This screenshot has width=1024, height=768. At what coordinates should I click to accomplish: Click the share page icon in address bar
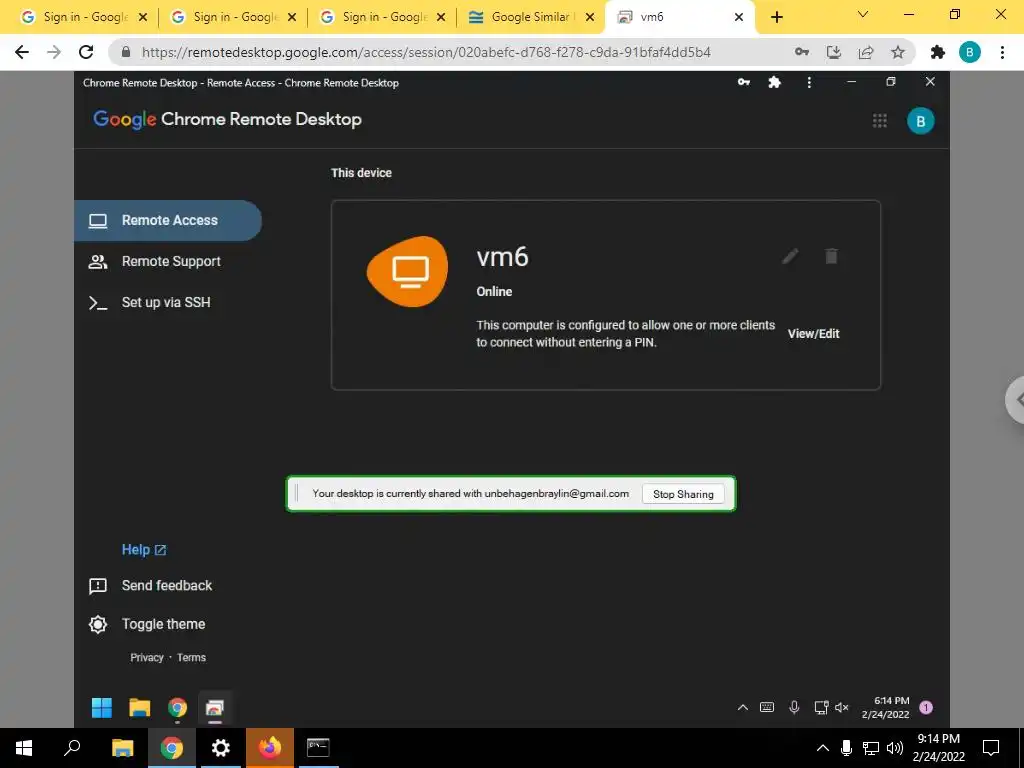point(866,52)
